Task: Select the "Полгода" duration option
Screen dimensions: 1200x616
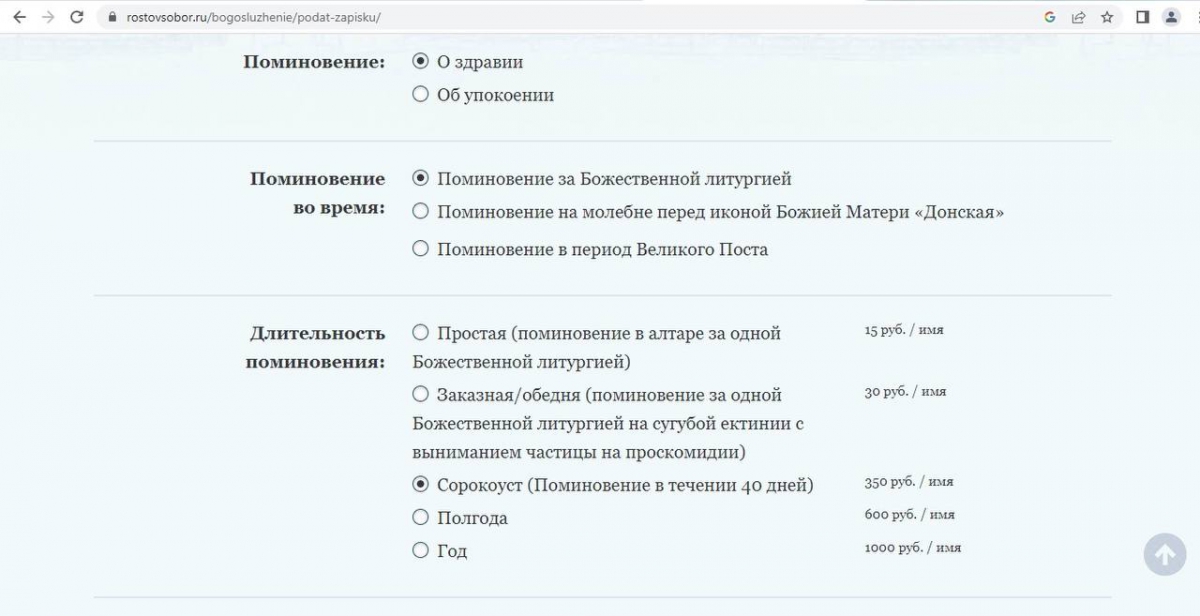Action: (x=421, y=517)
